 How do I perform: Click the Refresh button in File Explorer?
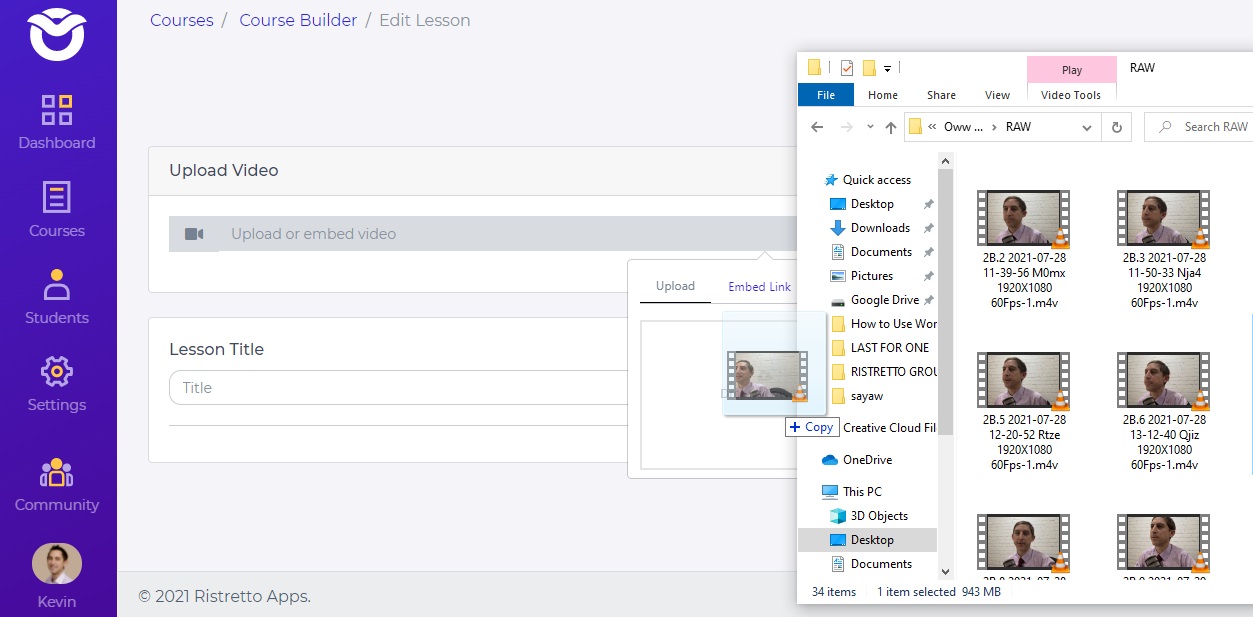(1117, 127)
